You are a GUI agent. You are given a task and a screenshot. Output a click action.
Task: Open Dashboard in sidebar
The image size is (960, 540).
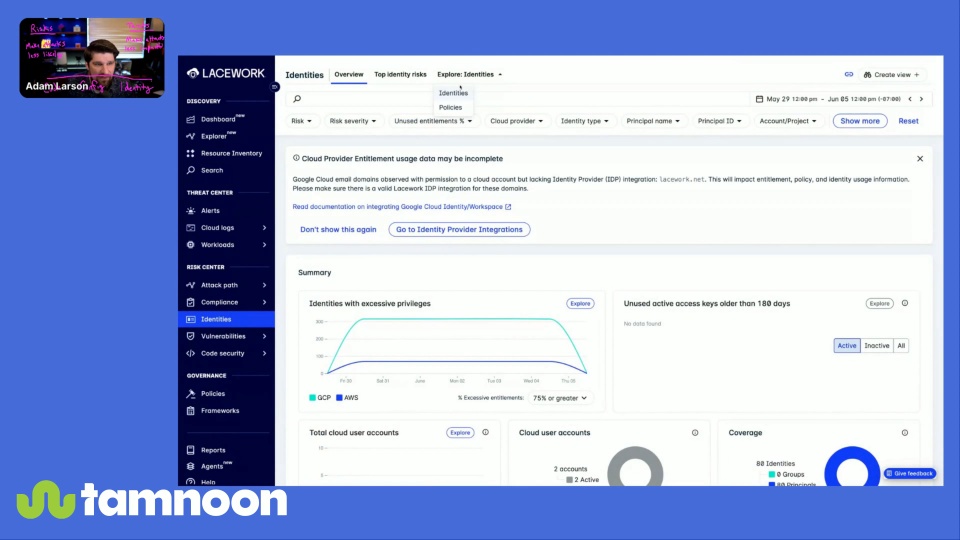(x=218, y=119)
